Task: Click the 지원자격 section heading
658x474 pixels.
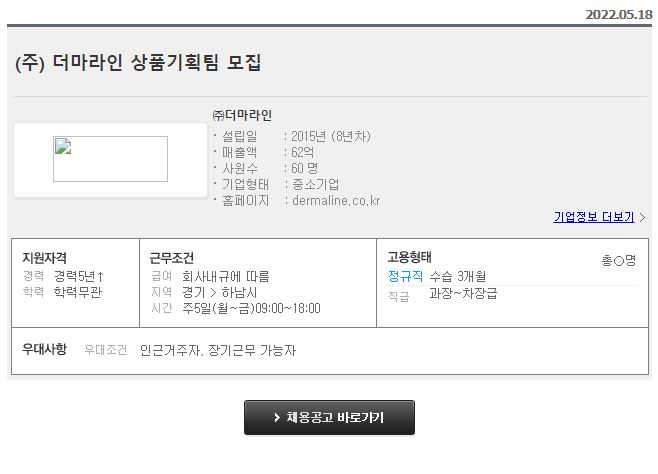Action: click(x=44, y=258)
